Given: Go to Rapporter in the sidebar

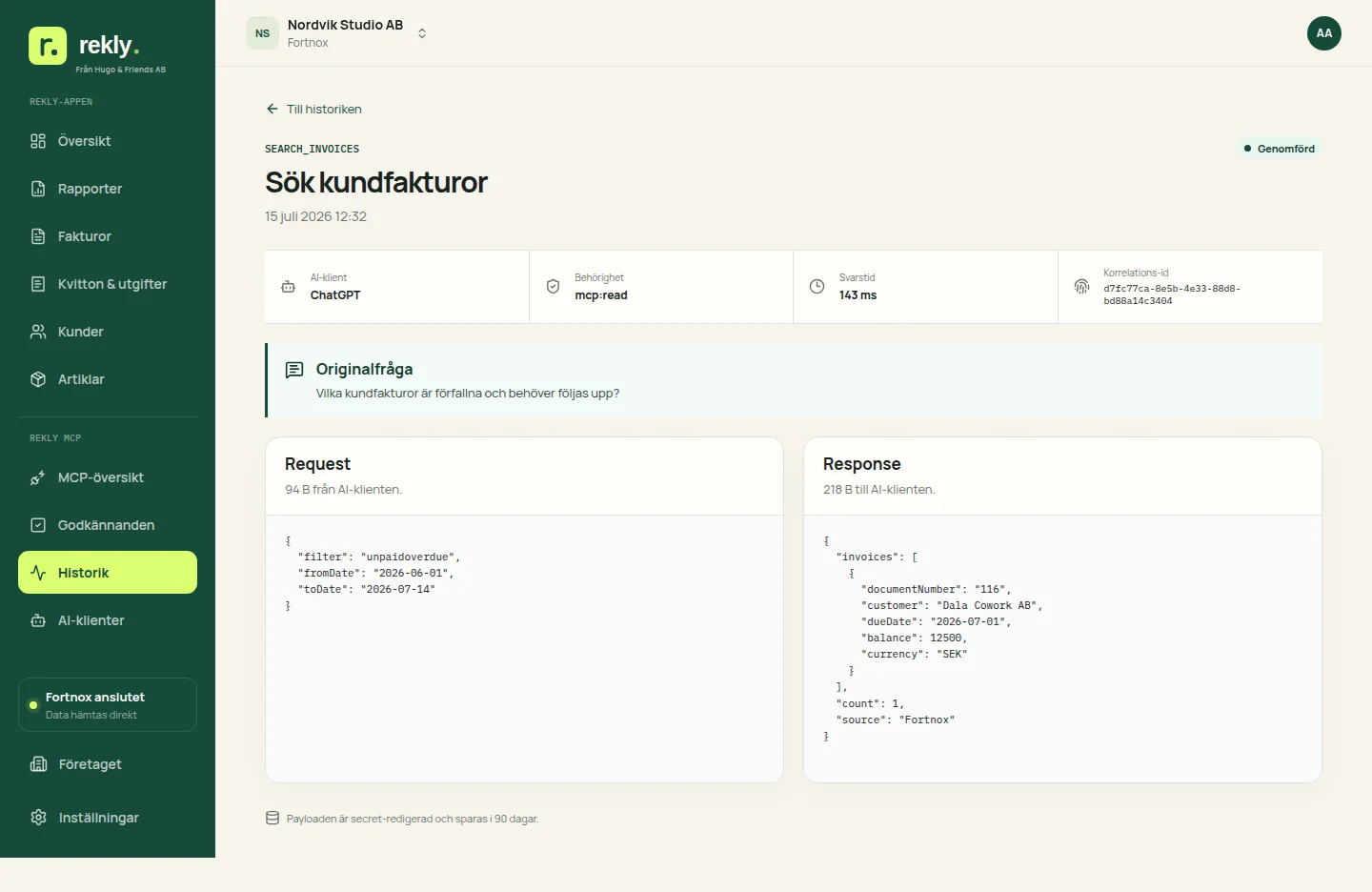Looking at the screenshot, I should click(108, 189).
